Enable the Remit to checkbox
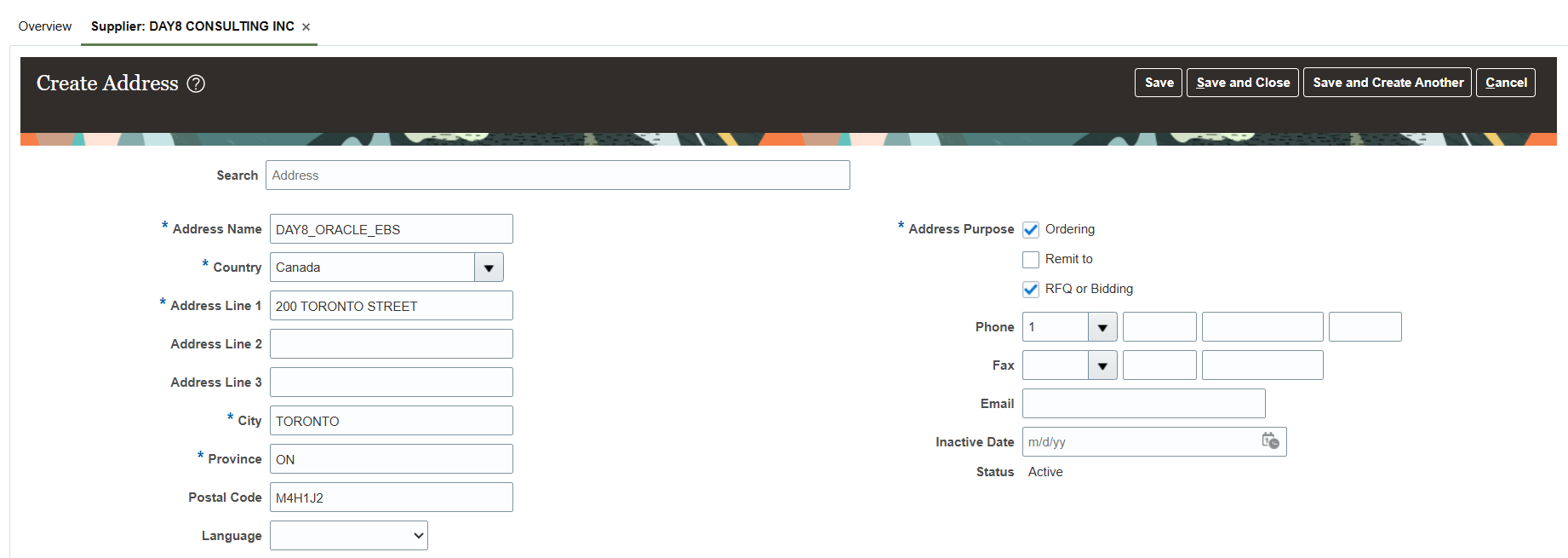1568x558 pixels. 1031,260
